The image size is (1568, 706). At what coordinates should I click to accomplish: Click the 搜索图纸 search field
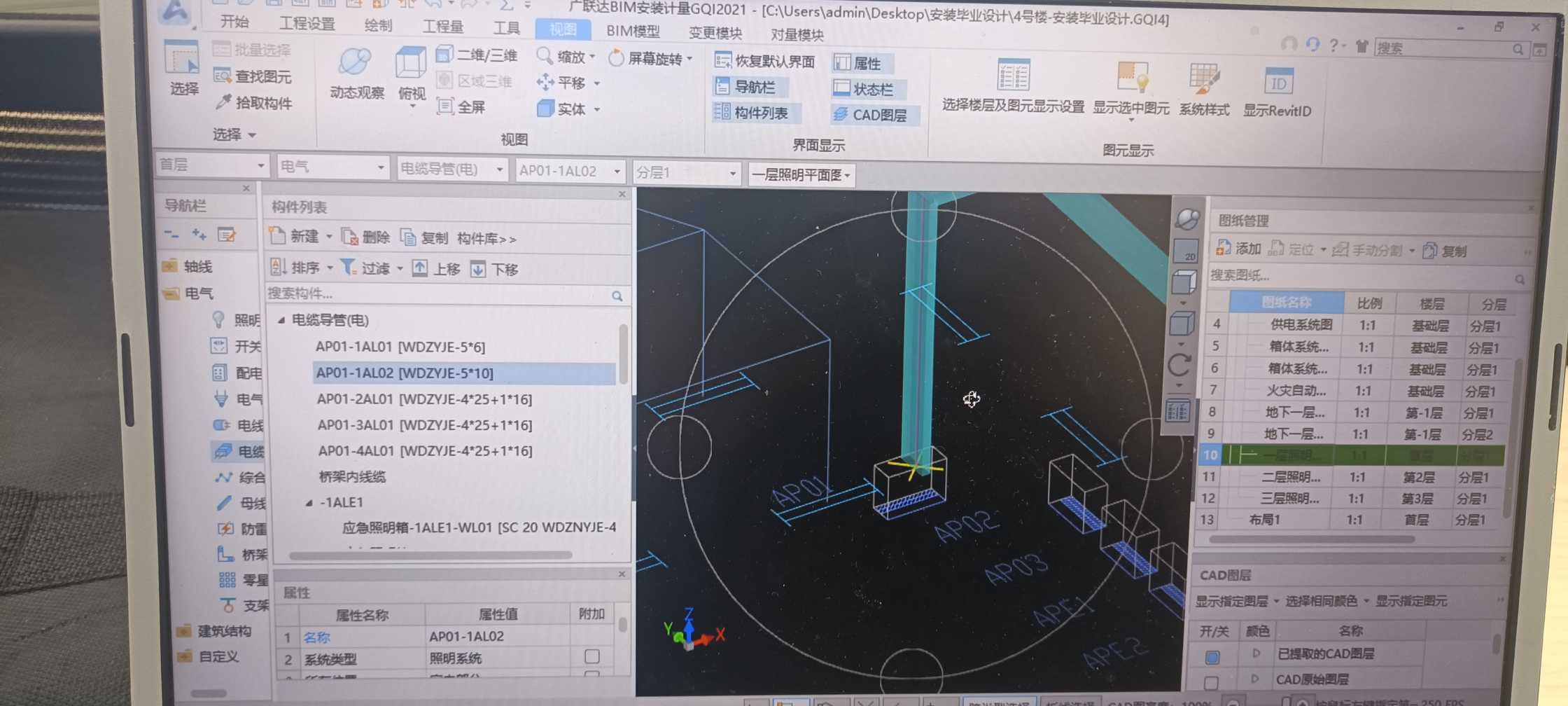click(x=1365, y=277)
